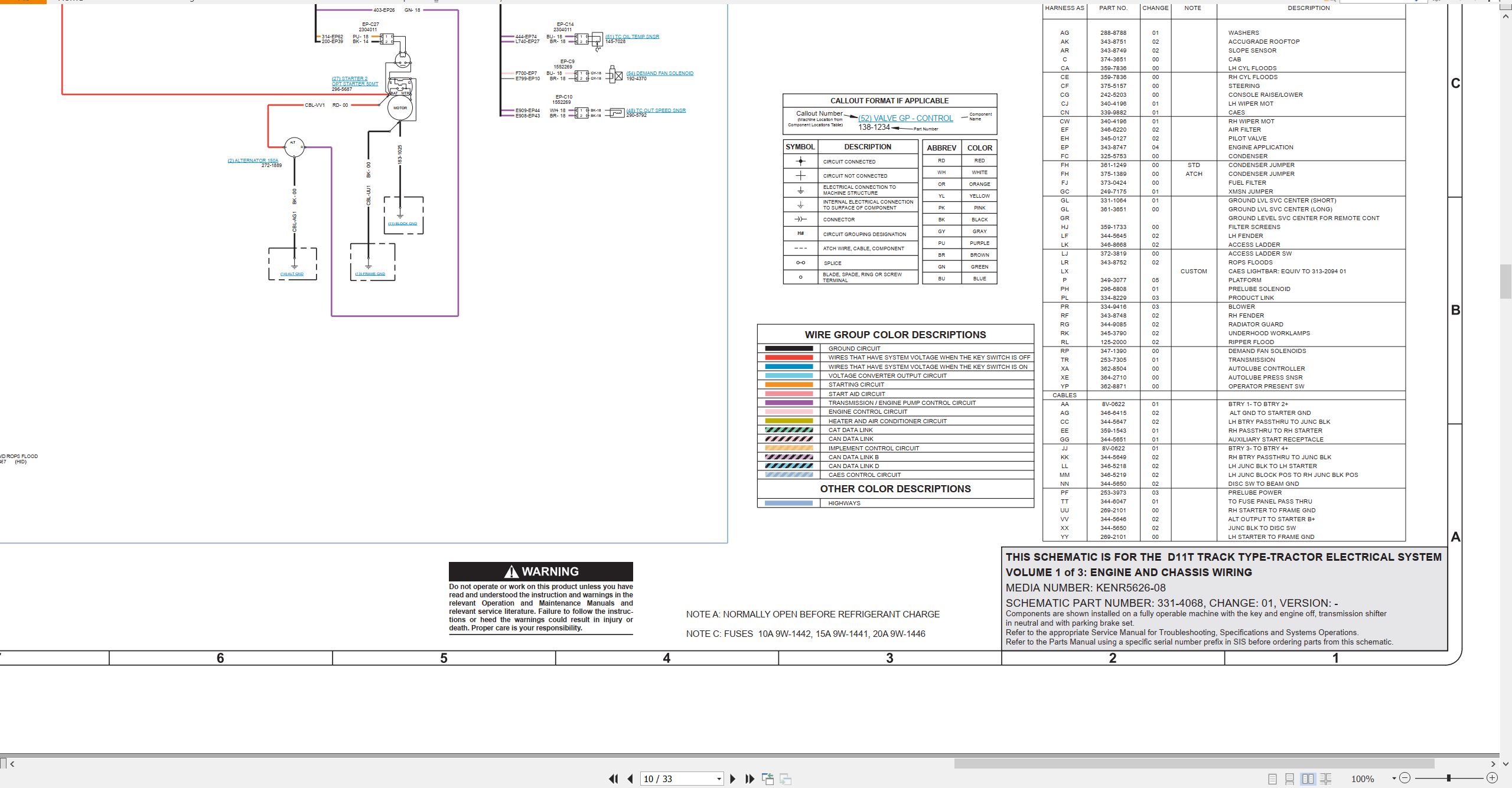Viewport: 1512px width, 788px height.
Task: Open the (54) DEMAND FAN SOLENOID link
Action: (x=660, y=73)
